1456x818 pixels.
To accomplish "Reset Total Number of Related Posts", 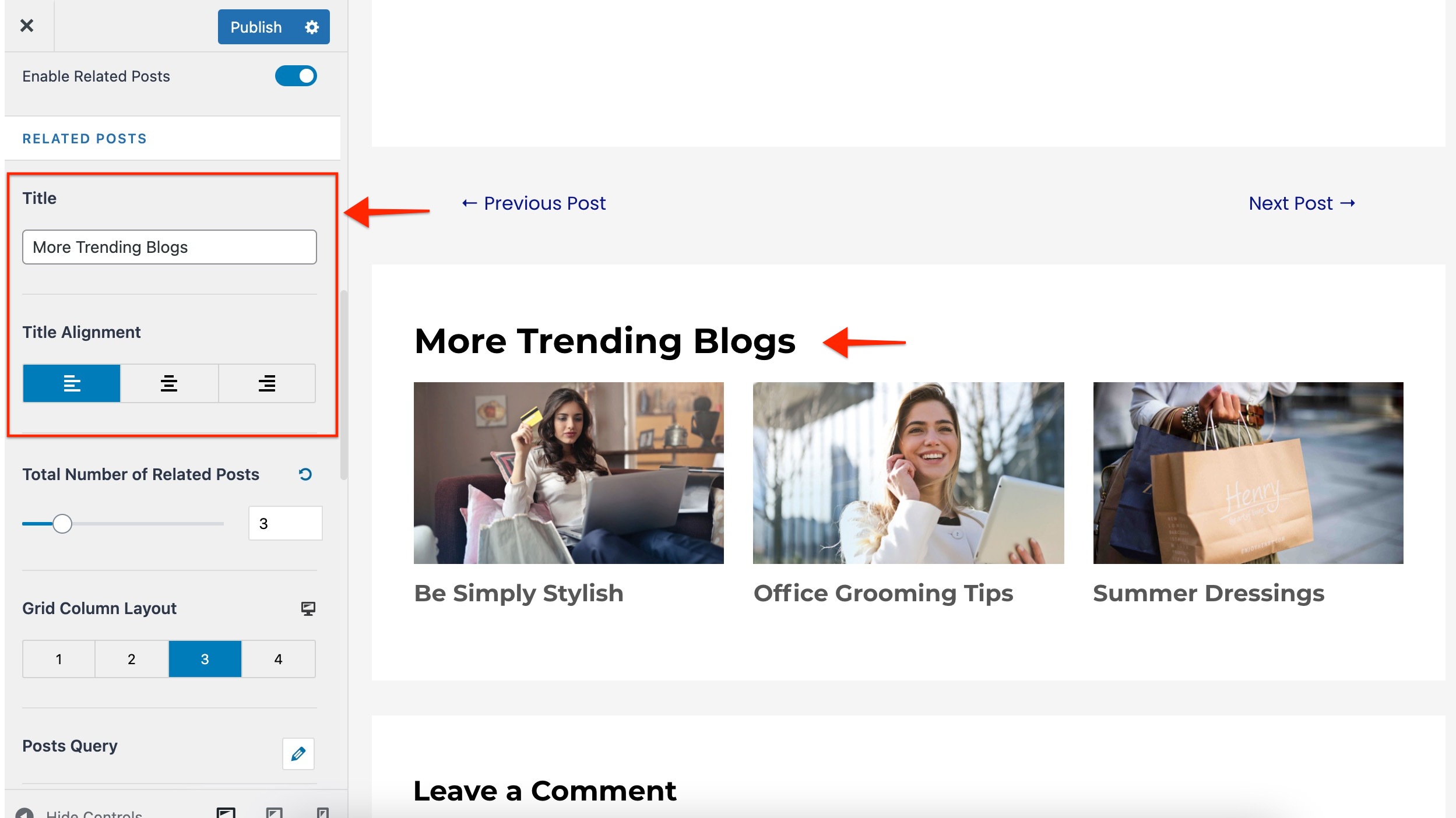I will point(305,474).
